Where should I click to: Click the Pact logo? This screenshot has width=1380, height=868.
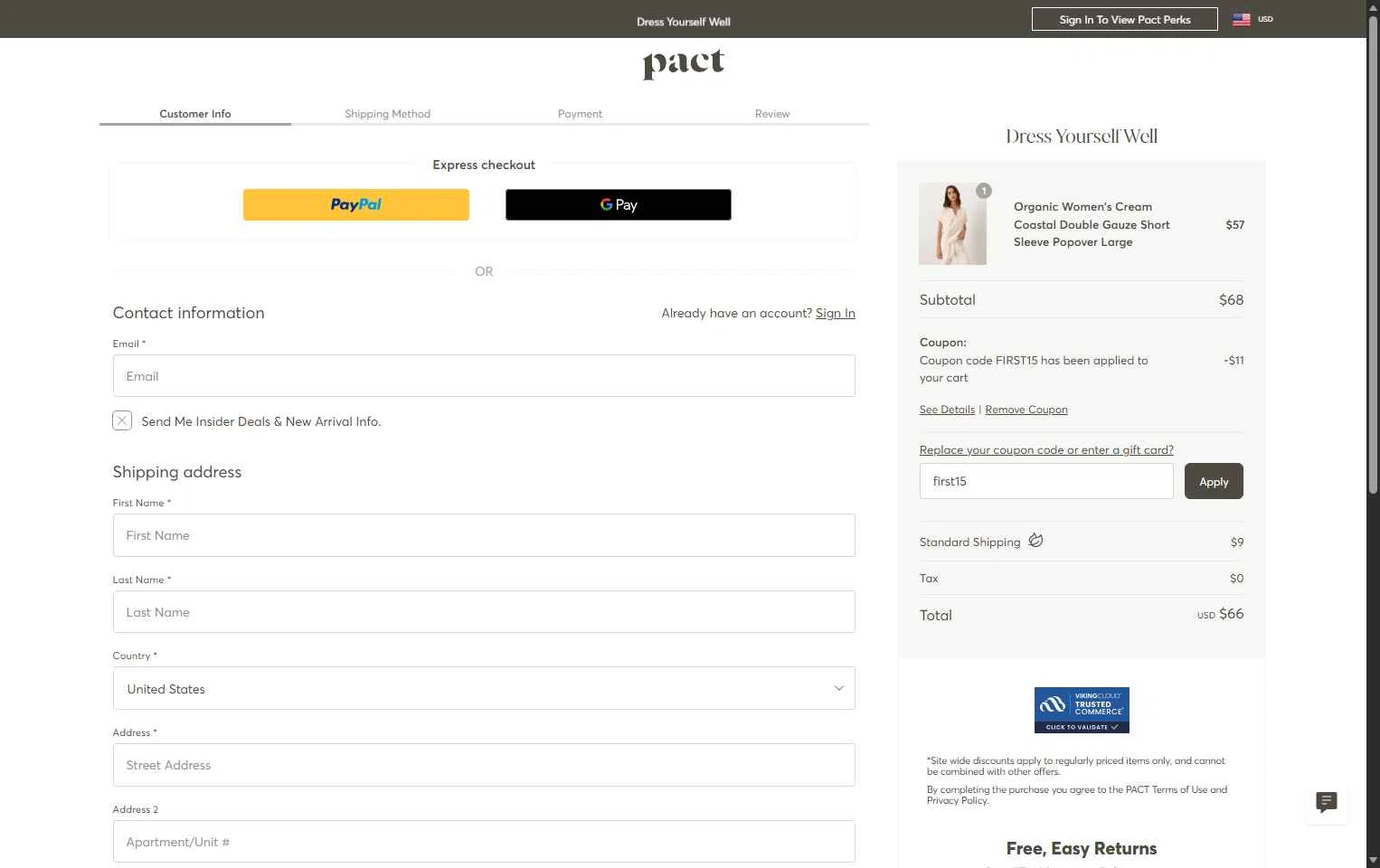[684, 63]
